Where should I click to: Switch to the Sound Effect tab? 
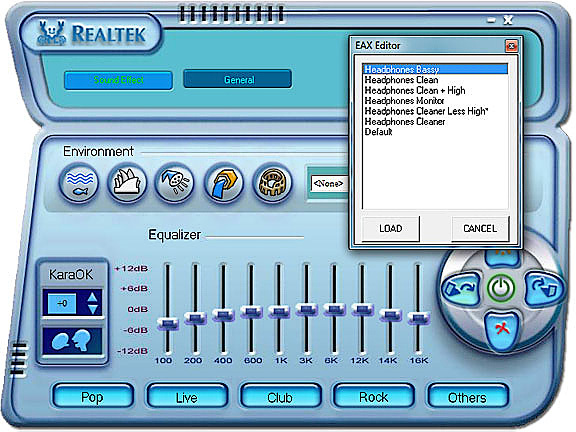point(118,80)
